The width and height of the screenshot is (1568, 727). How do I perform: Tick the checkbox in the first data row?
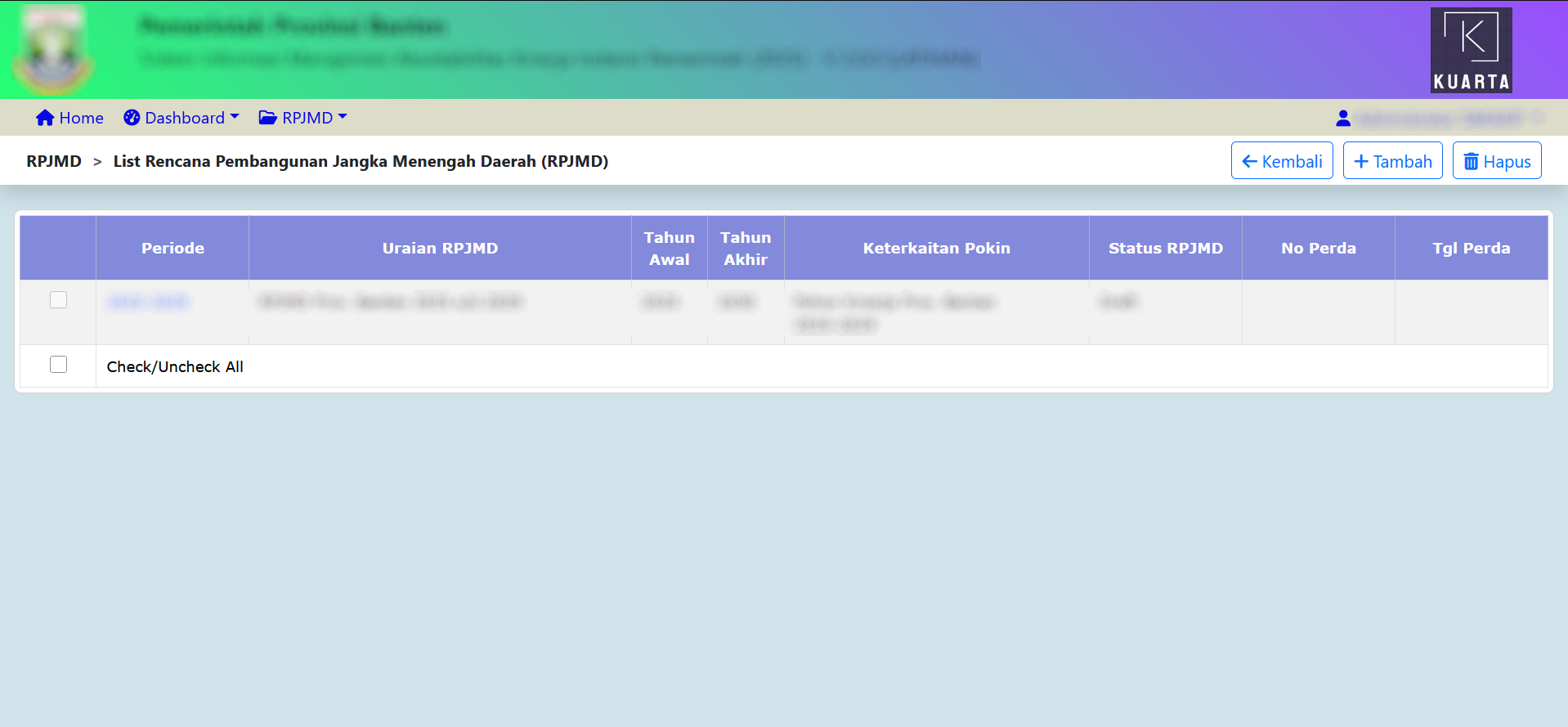click(58, 300)
